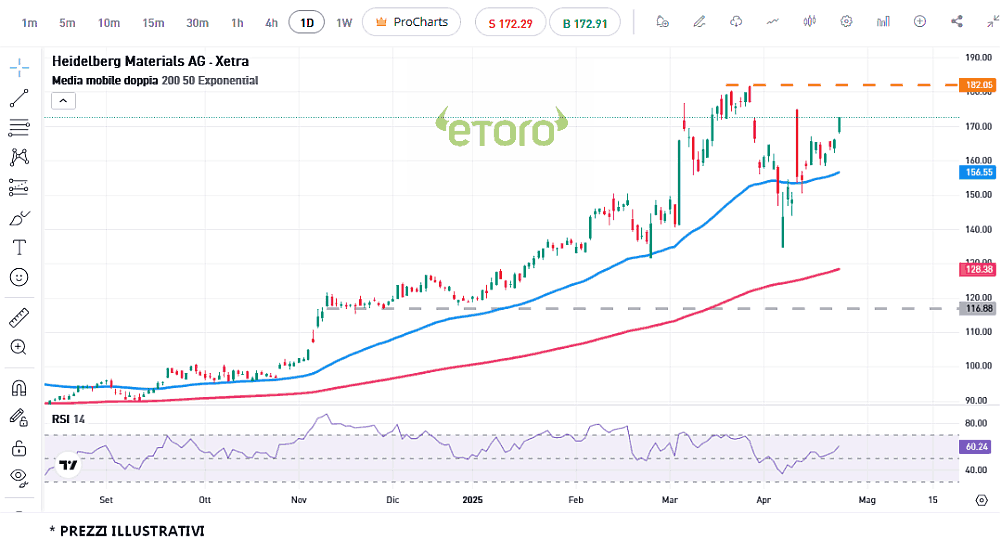Click the grey dashed 116.88 support line
The image size is (1000, 540).
(x=641, y=309)
